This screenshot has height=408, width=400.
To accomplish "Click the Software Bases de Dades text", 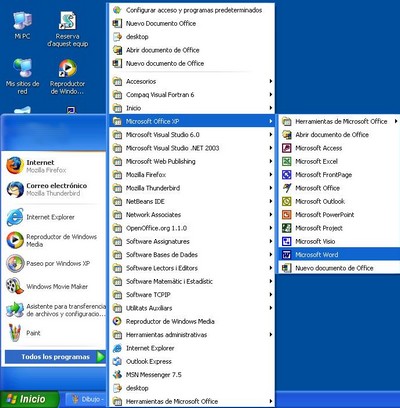I will tap(162, 255).
